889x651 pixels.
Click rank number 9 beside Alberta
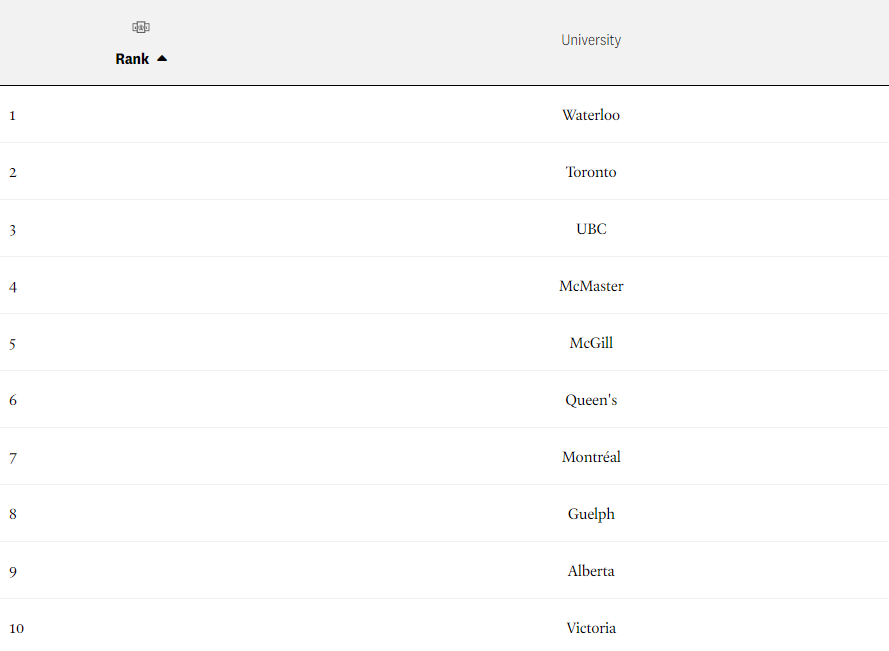click(x=13, y=571)
